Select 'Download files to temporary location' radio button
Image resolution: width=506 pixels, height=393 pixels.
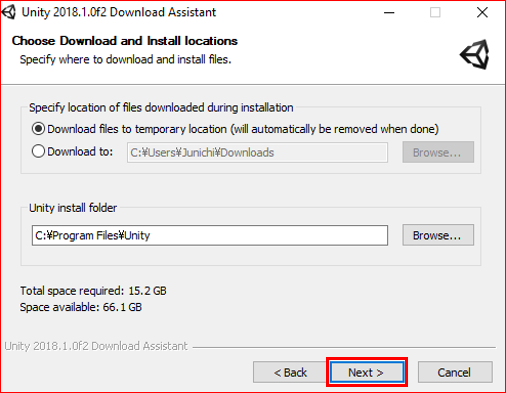click(x=38, y=129)
